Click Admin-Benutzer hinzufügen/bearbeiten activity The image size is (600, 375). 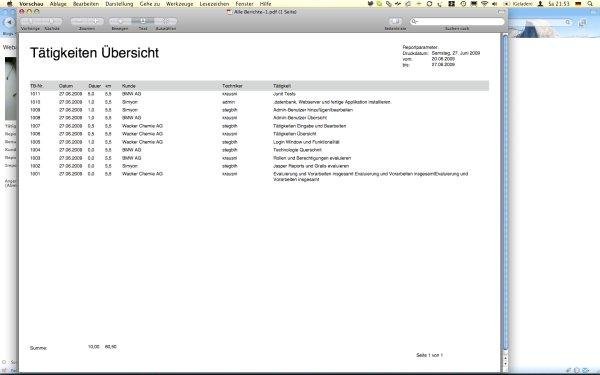click(313, 110)
